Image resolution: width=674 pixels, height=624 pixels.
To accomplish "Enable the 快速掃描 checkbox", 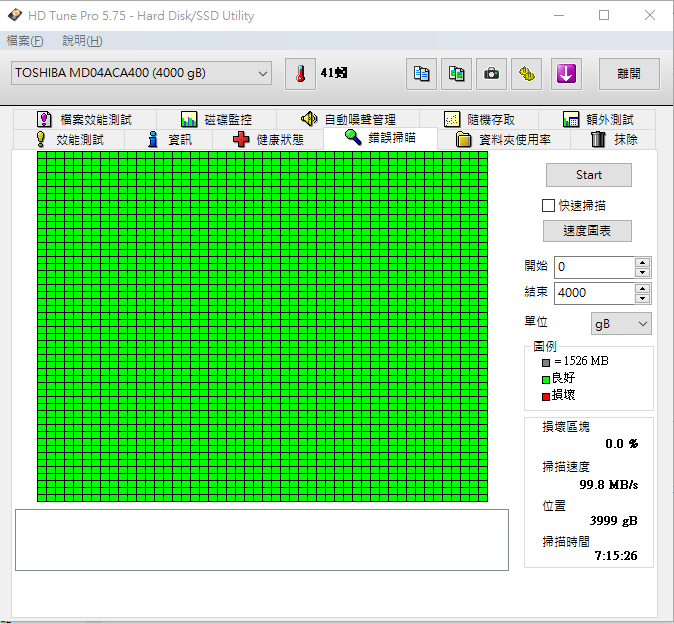I will click(548, 205).
